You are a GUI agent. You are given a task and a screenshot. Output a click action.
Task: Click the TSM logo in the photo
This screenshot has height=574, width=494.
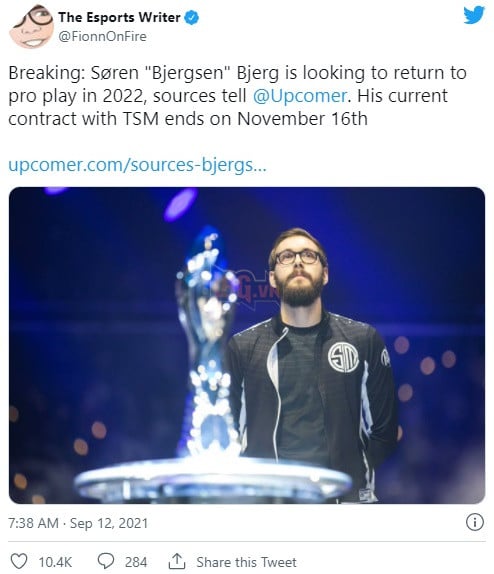pos(343,357)
